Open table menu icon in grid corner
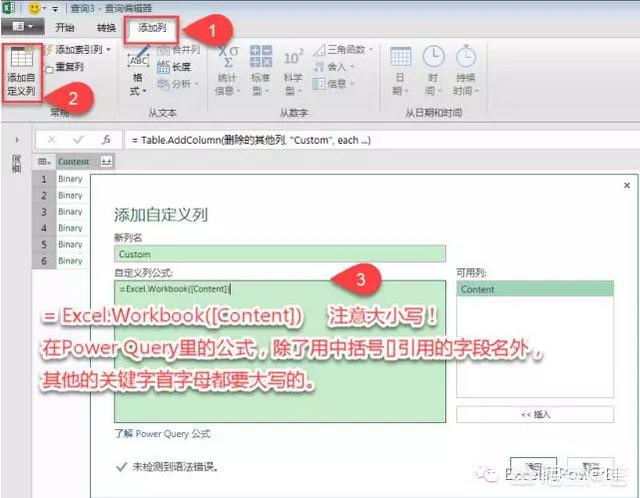The width and height of the screenshot is (640, 498). pyautogui.click(x=44, y=162)
